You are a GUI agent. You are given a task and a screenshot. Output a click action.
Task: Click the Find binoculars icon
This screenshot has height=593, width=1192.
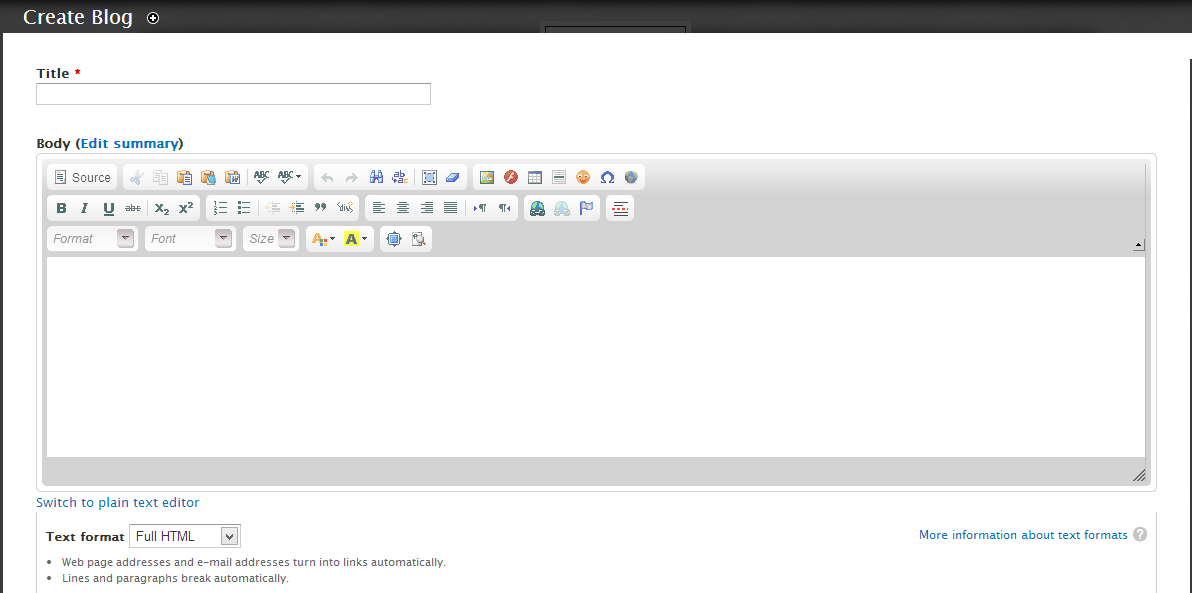[x=377, y=178]
